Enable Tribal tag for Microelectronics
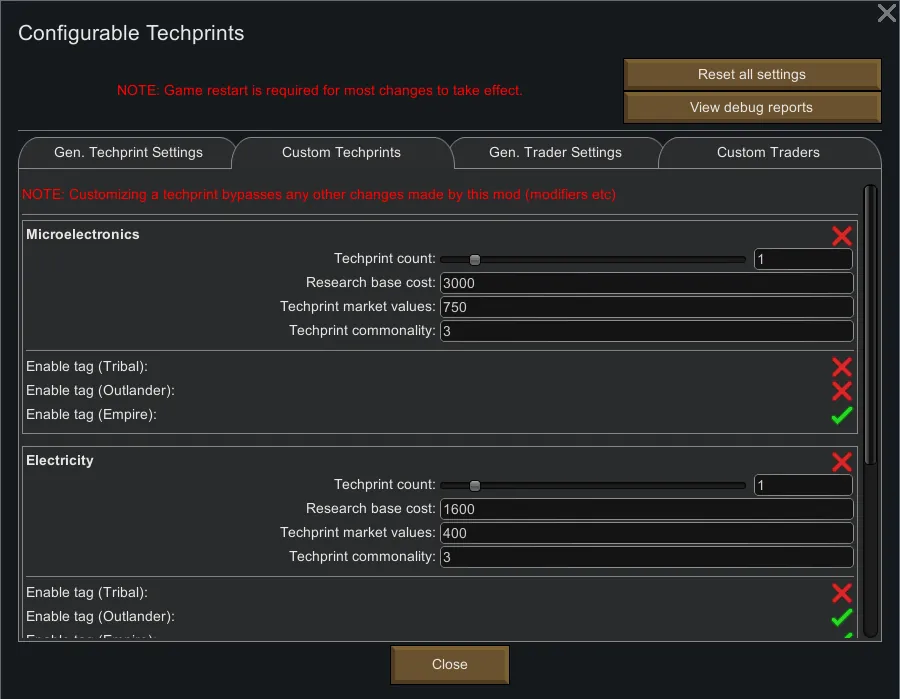900x699 pixels. point(841,367)
